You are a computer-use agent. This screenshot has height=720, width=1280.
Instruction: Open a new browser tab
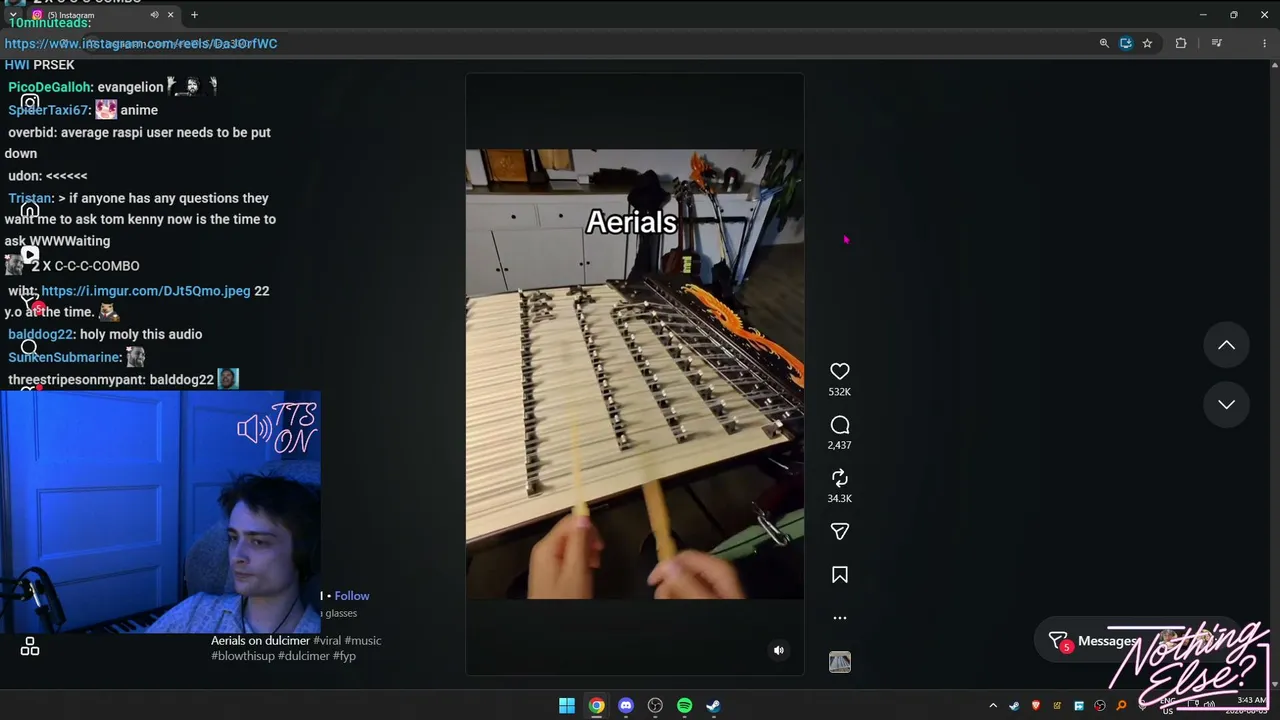pyautogui.click(x=194, y=15)
